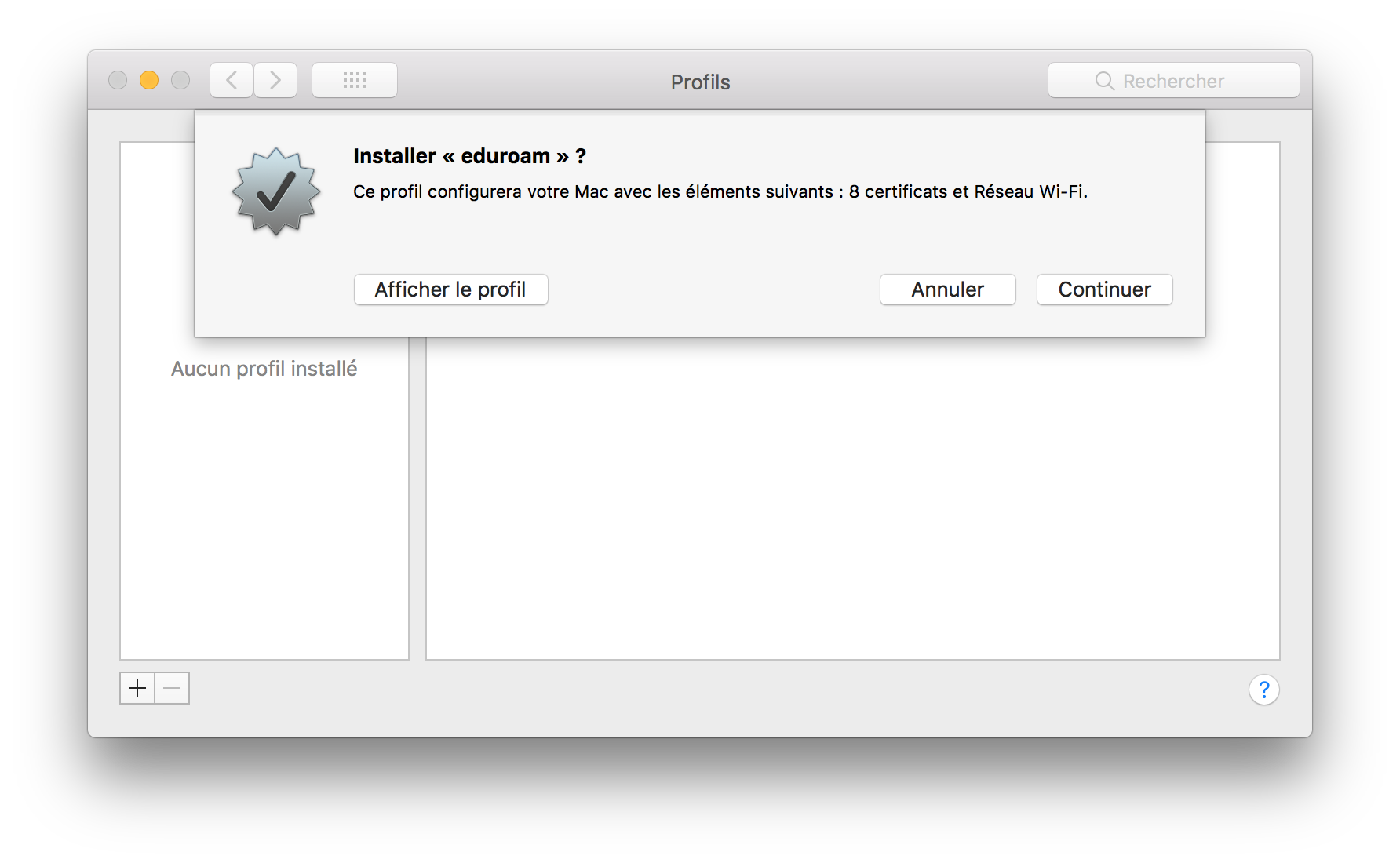
Task: Click the installation confirmation dialog text
Action: (721, 191)
